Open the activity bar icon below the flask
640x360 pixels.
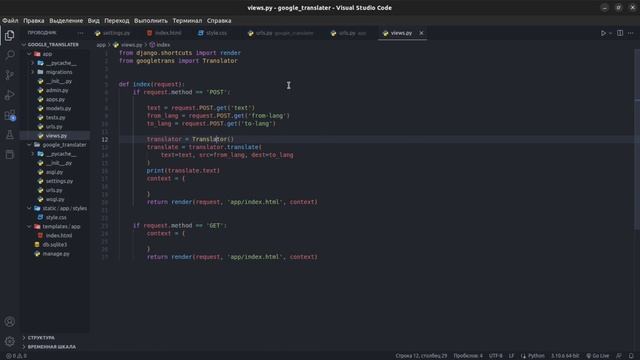tap(10, 154)
